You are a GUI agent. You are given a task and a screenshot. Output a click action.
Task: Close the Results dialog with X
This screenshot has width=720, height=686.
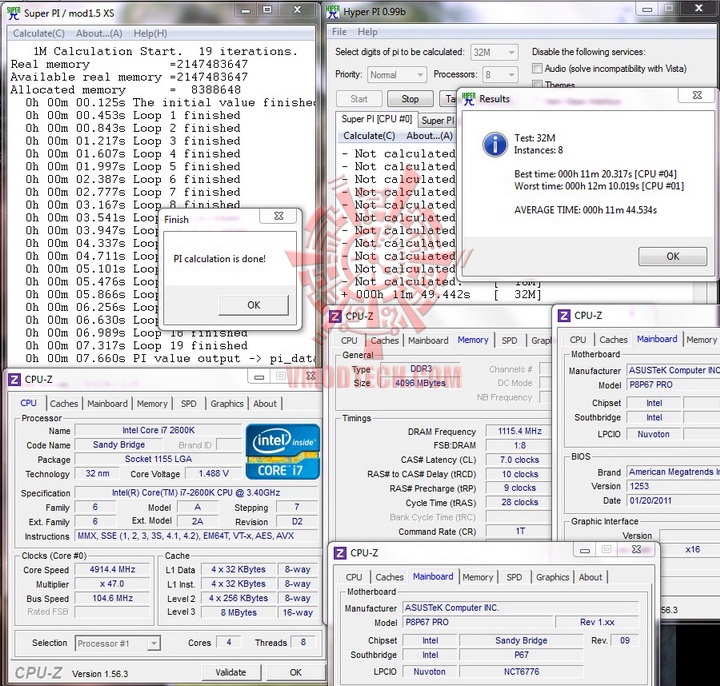tap(697, 95)
